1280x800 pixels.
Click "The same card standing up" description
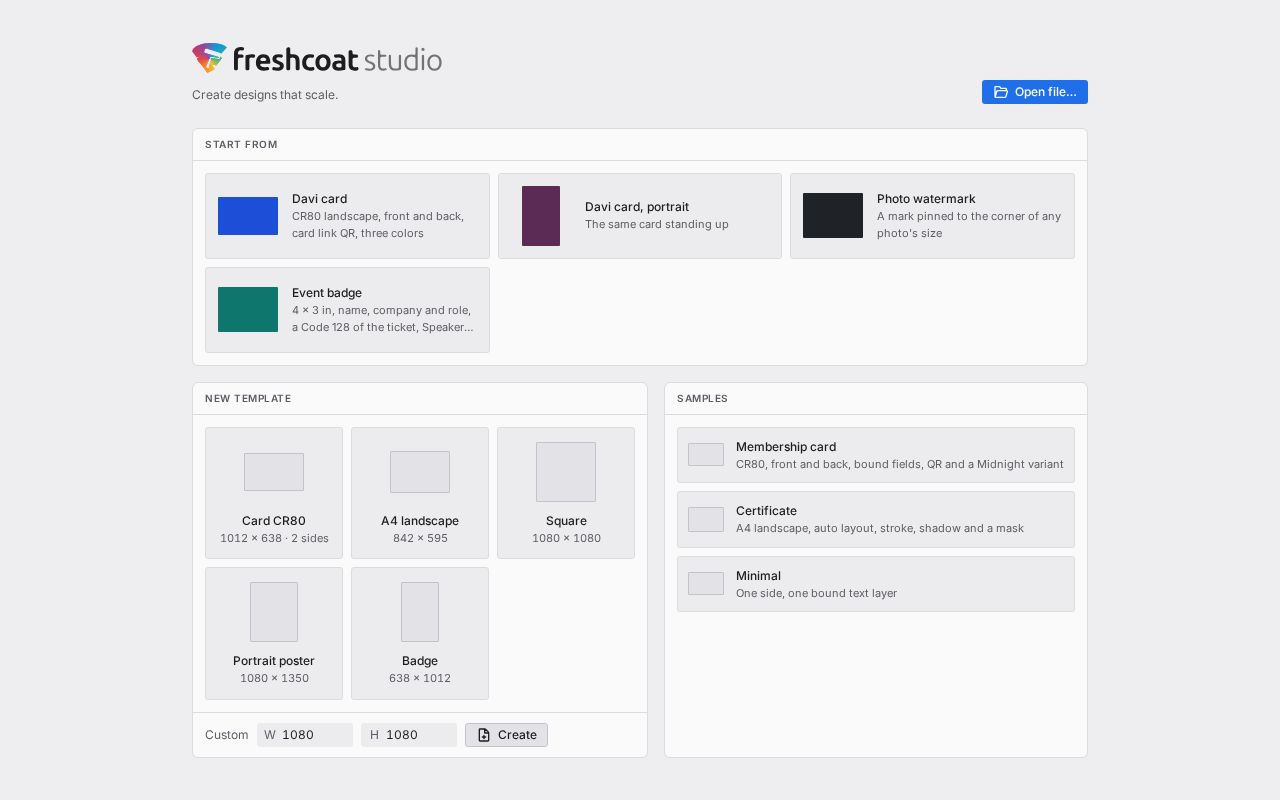(657, 224)
